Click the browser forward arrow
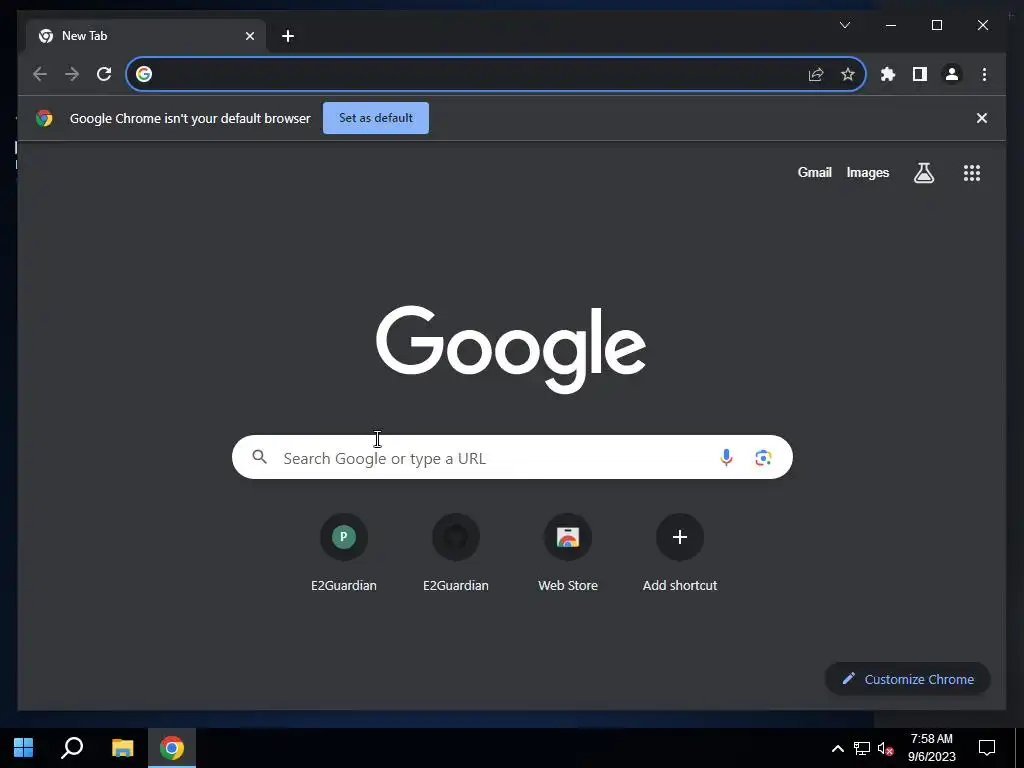Viewport: 1024px width, 768px height. [72, 74]
